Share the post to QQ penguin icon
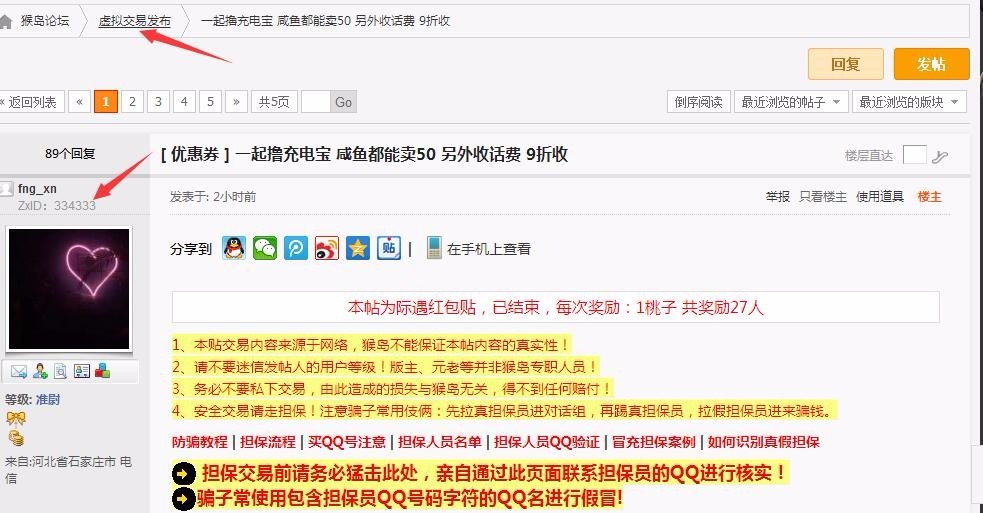This screenshot has width=983, height=513. [234, 248]
